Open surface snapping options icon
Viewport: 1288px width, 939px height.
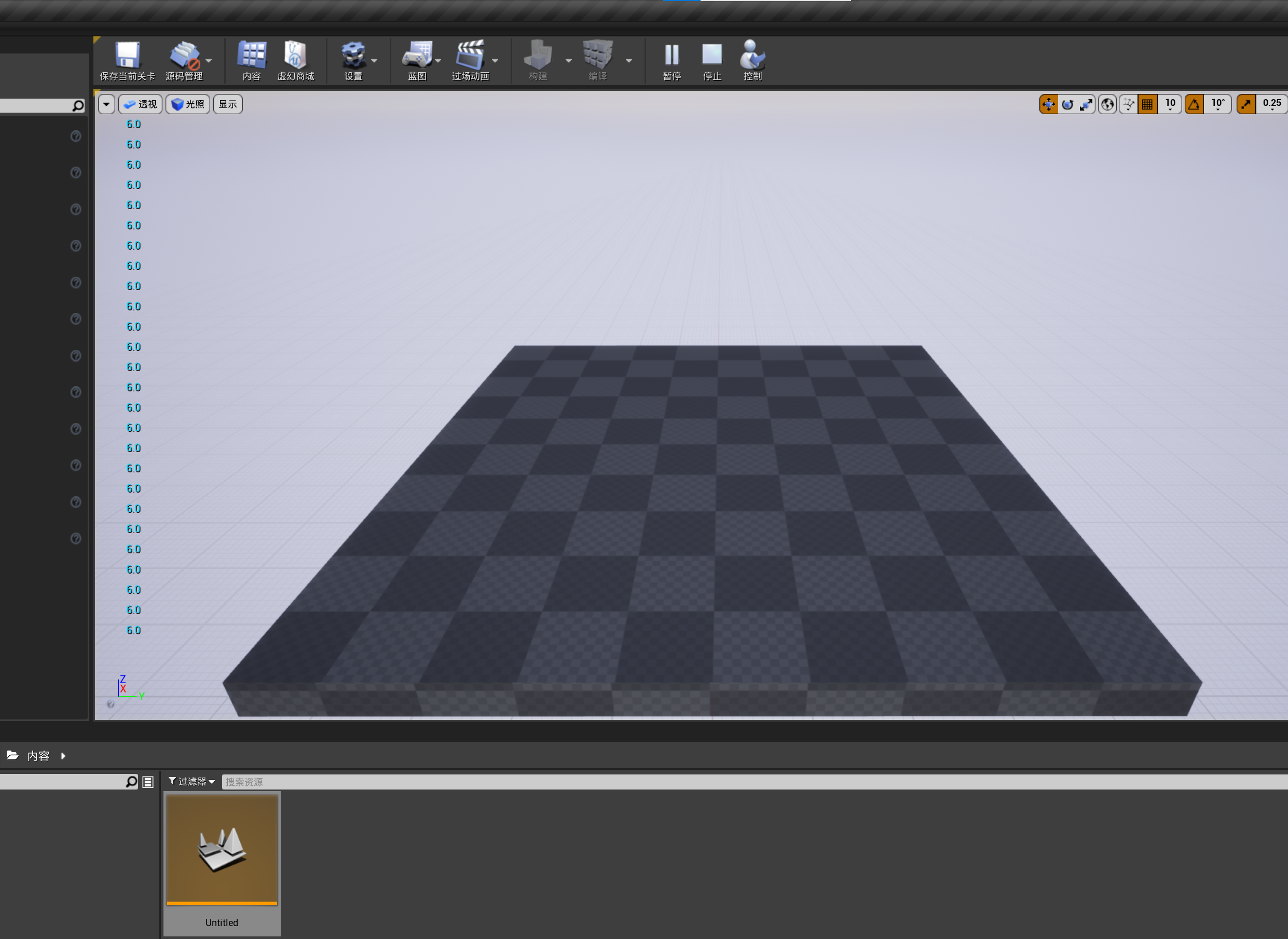pyautogui.click(x=1129, y=104)
